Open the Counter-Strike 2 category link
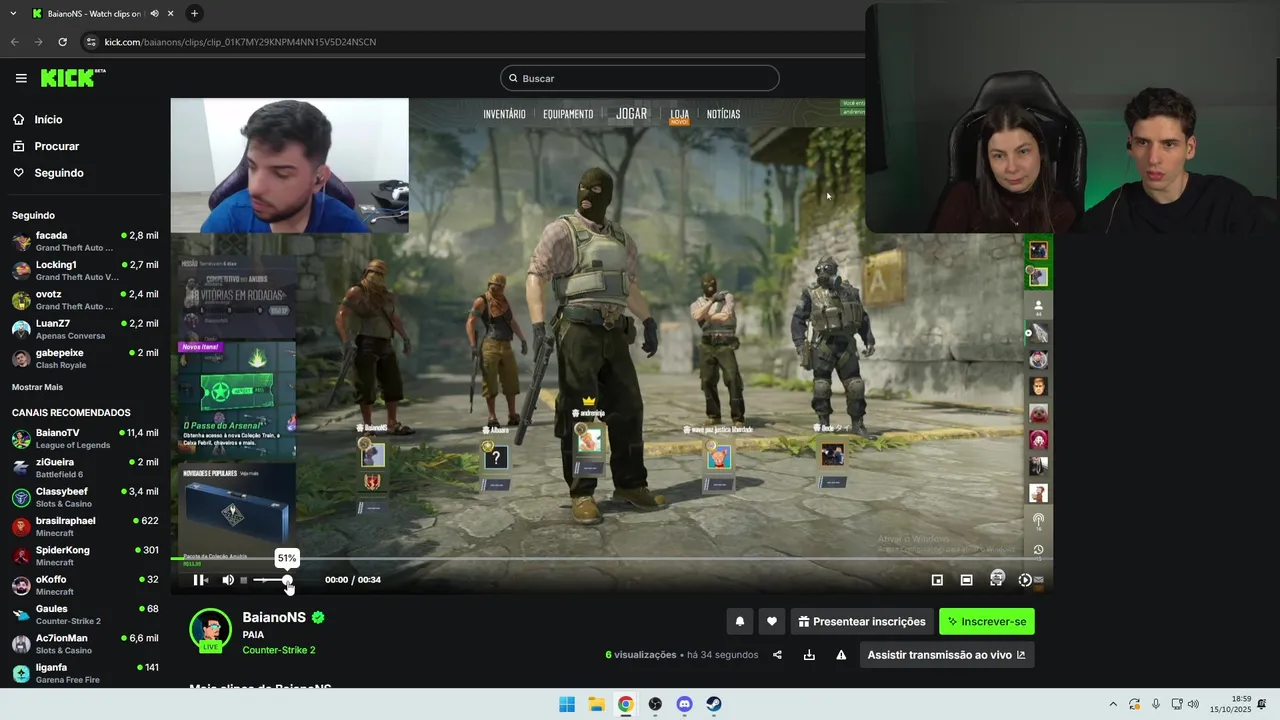 [x=279, y=650]
